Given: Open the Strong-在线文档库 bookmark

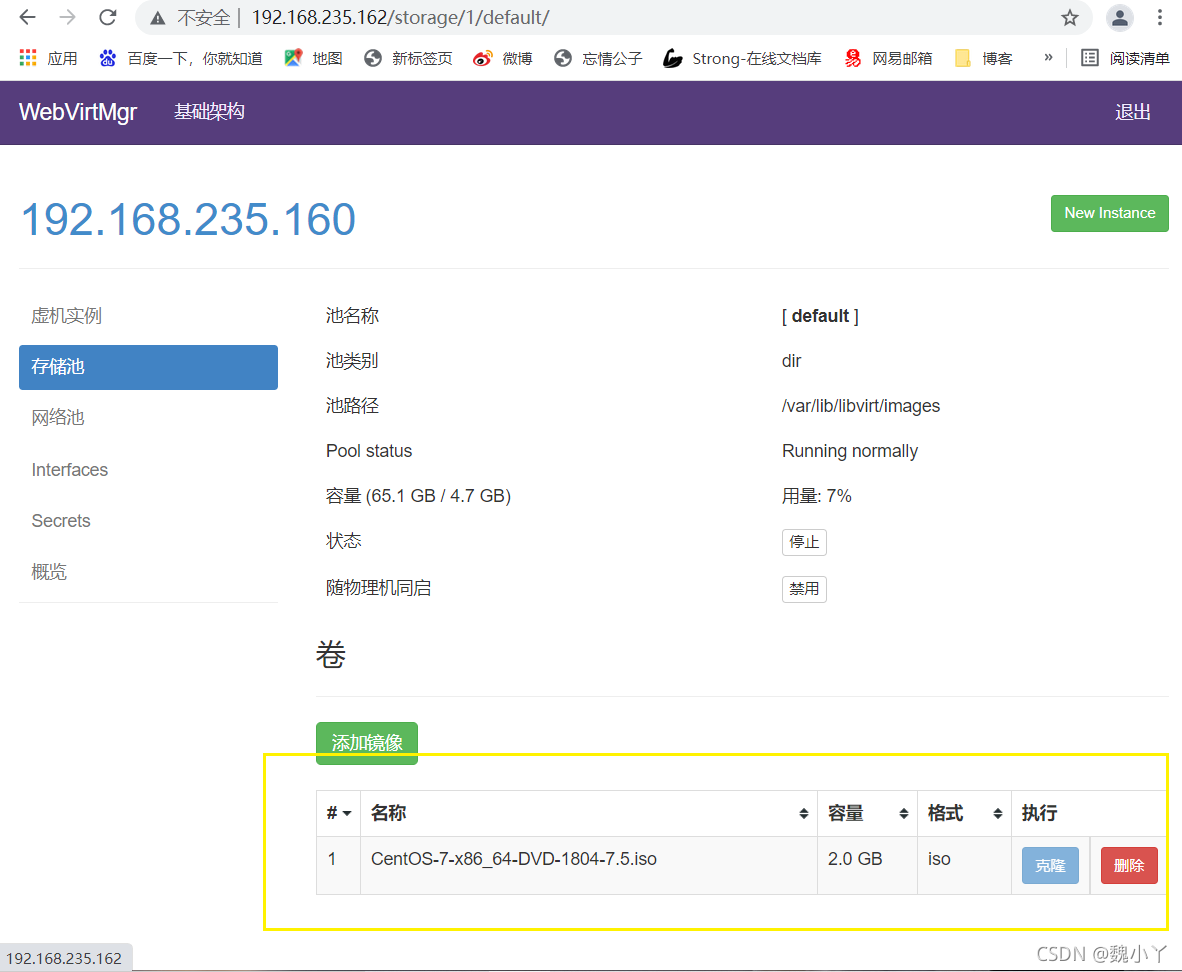Looking at the screenshot, I should [743, 58].
